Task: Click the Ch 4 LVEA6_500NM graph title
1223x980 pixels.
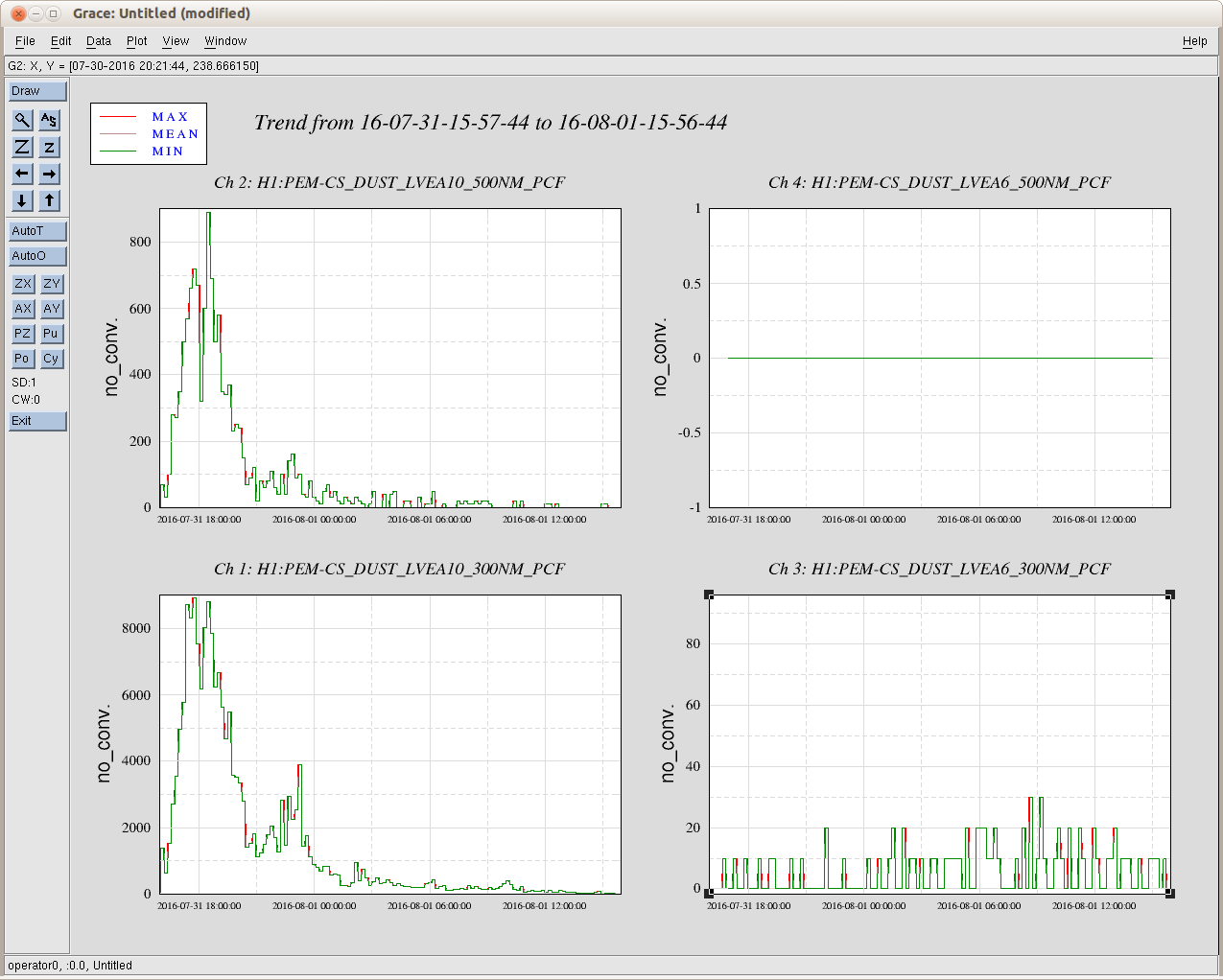Action: [939, 182]
